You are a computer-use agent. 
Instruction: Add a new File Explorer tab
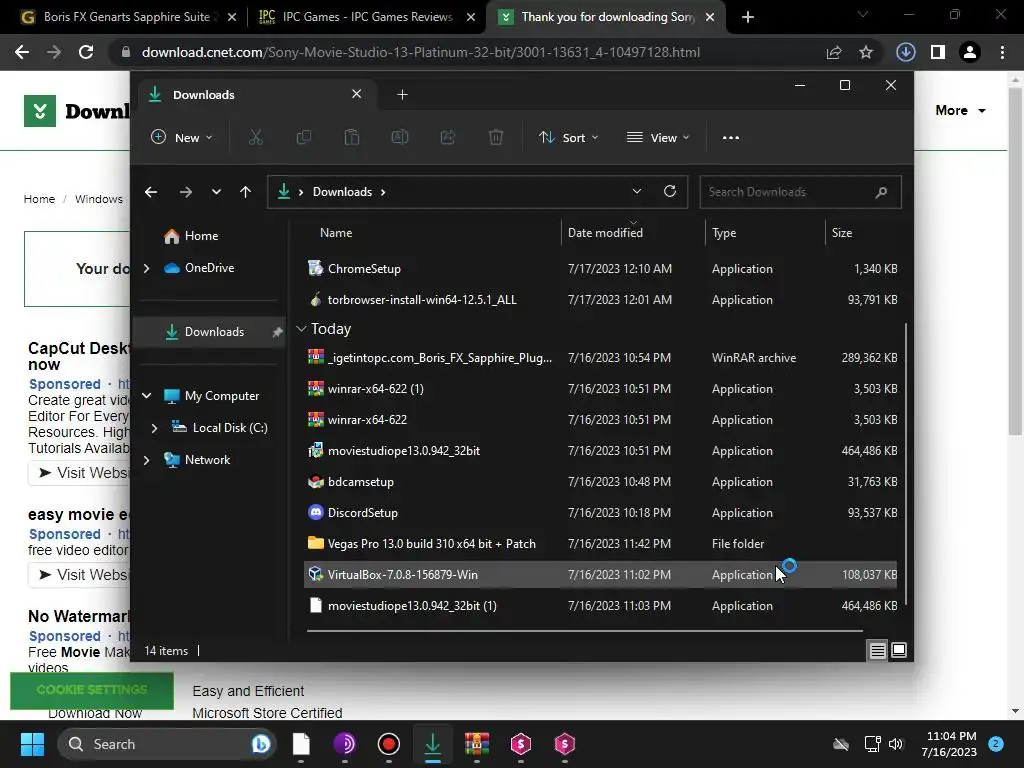pyautogui.click(x=402, y=95)
